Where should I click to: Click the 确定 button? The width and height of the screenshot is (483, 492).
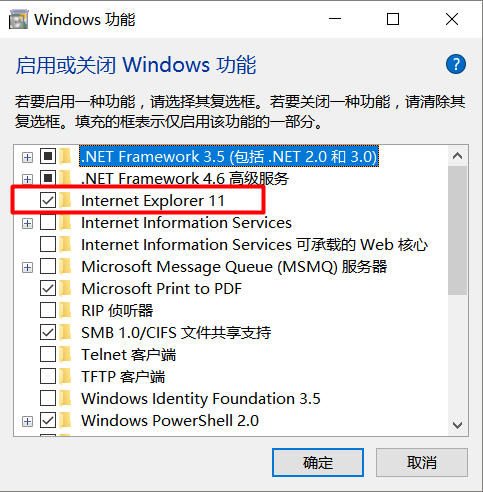tap(318, 463)
